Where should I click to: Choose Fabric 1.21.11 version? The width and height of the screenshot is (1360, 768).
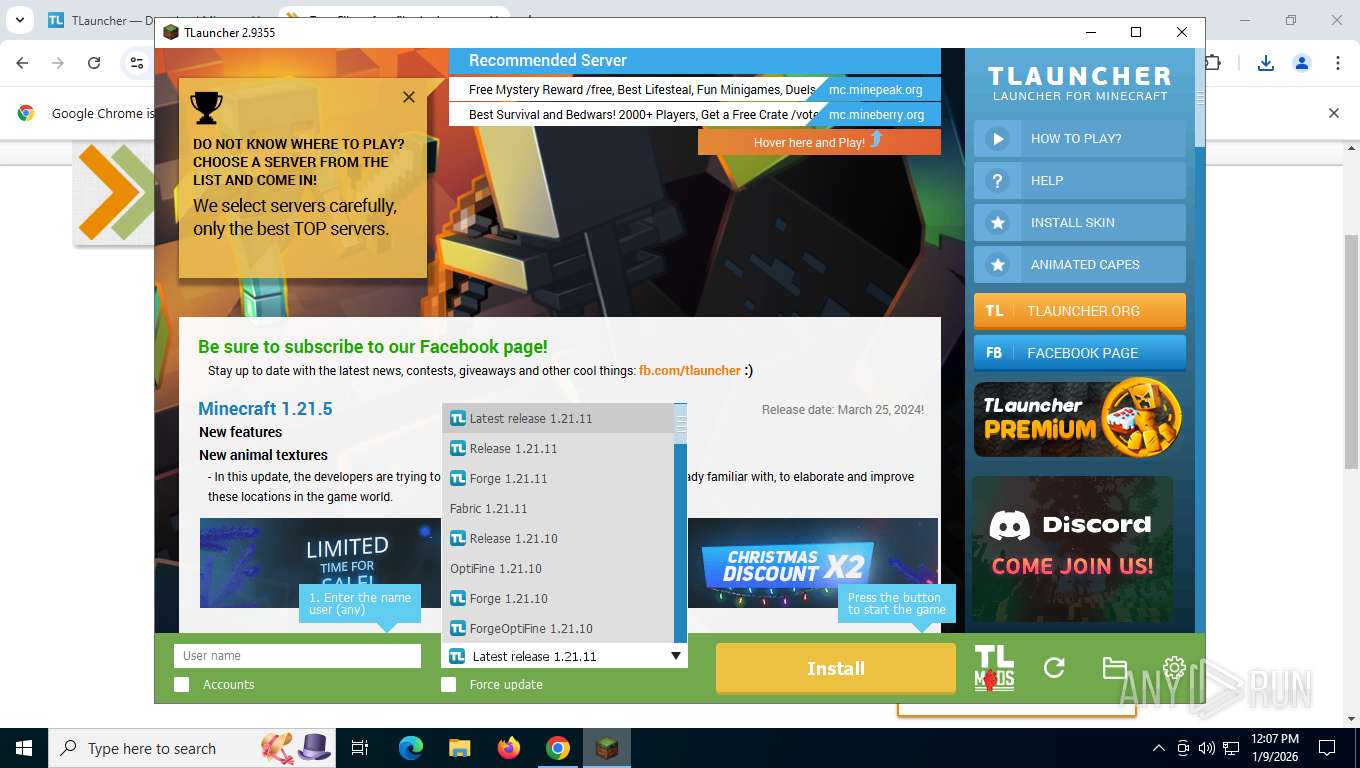click(558, 509)
